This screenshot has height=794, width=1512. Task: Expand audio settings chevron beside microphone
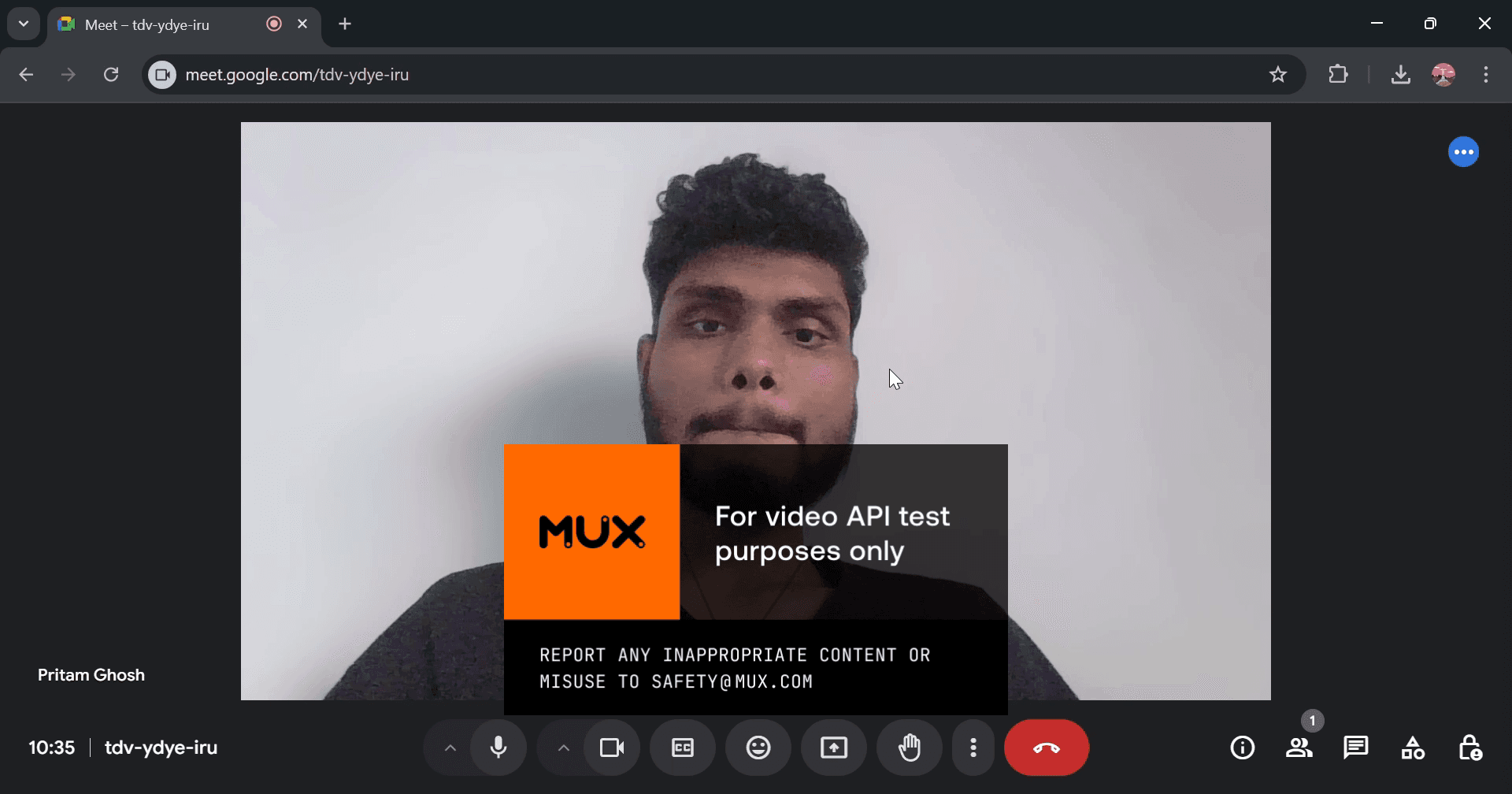[x=450, y=748]
